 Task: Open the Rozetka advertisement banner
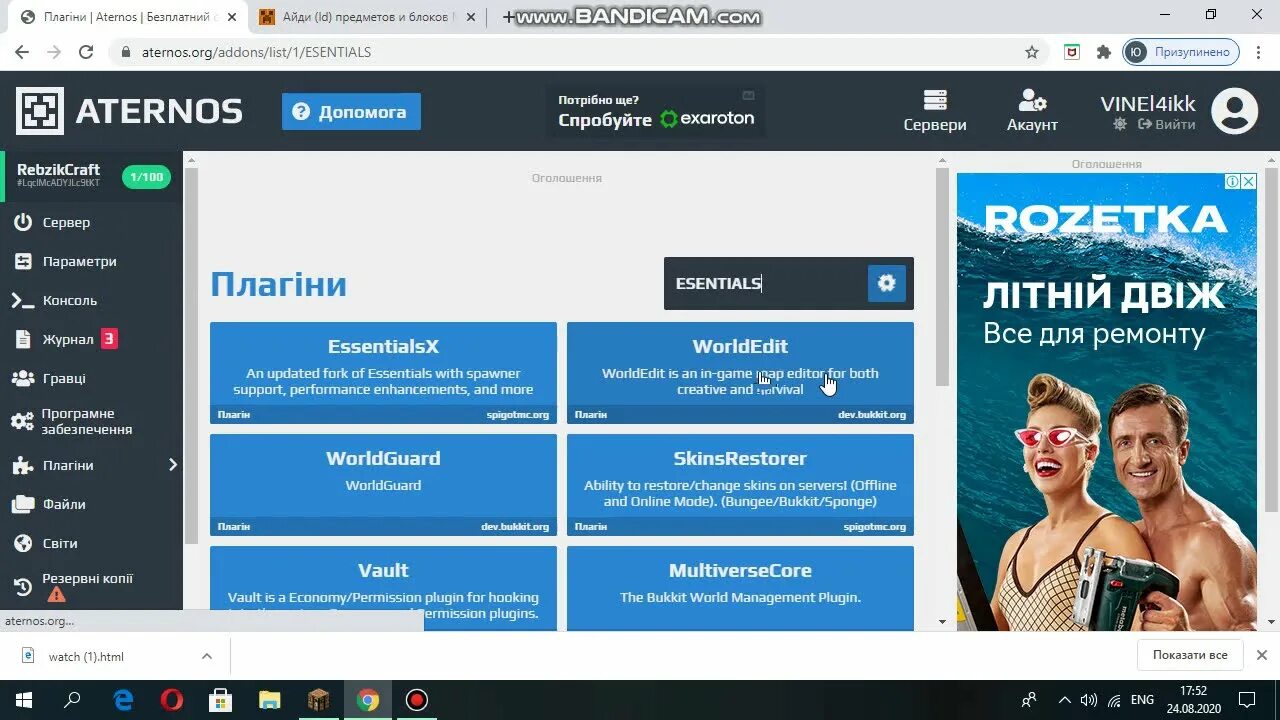pos(1106,402)
